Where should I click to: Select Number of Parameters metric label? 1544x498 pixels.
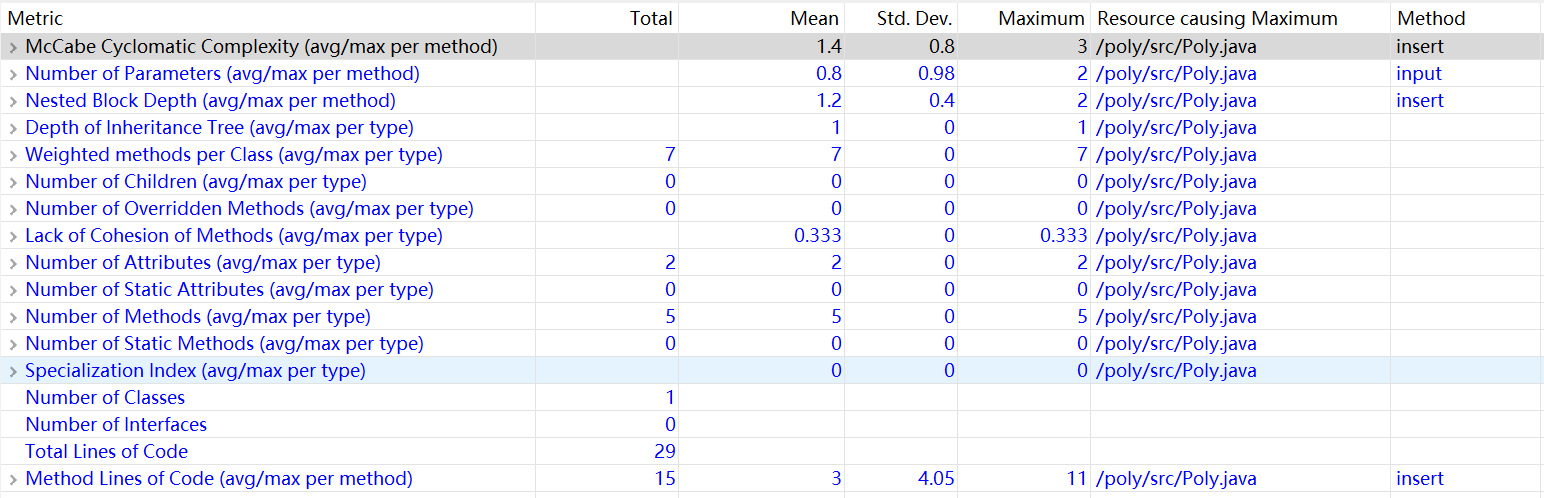(222, 74)
